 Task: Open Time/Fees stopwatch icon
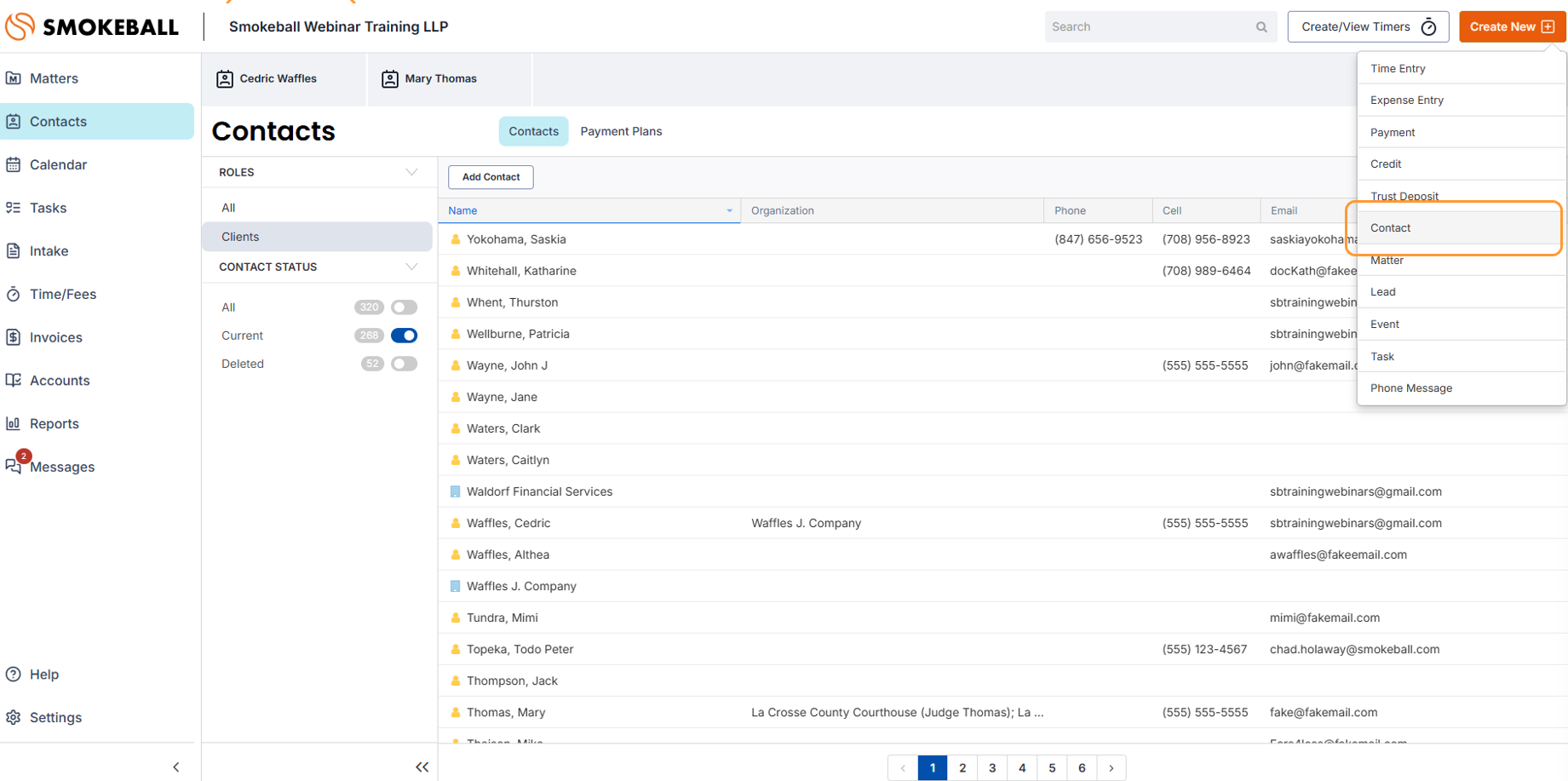14,294
